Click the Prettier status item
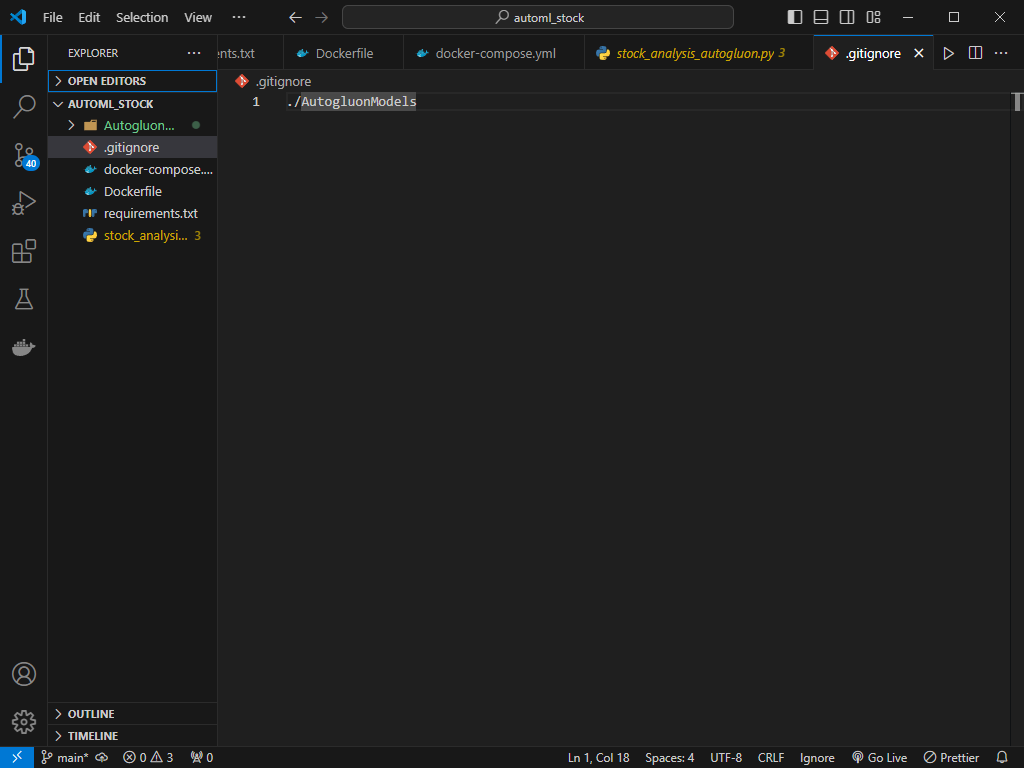Viewport: 1024px width, 768px height. (x=951, y=758)
